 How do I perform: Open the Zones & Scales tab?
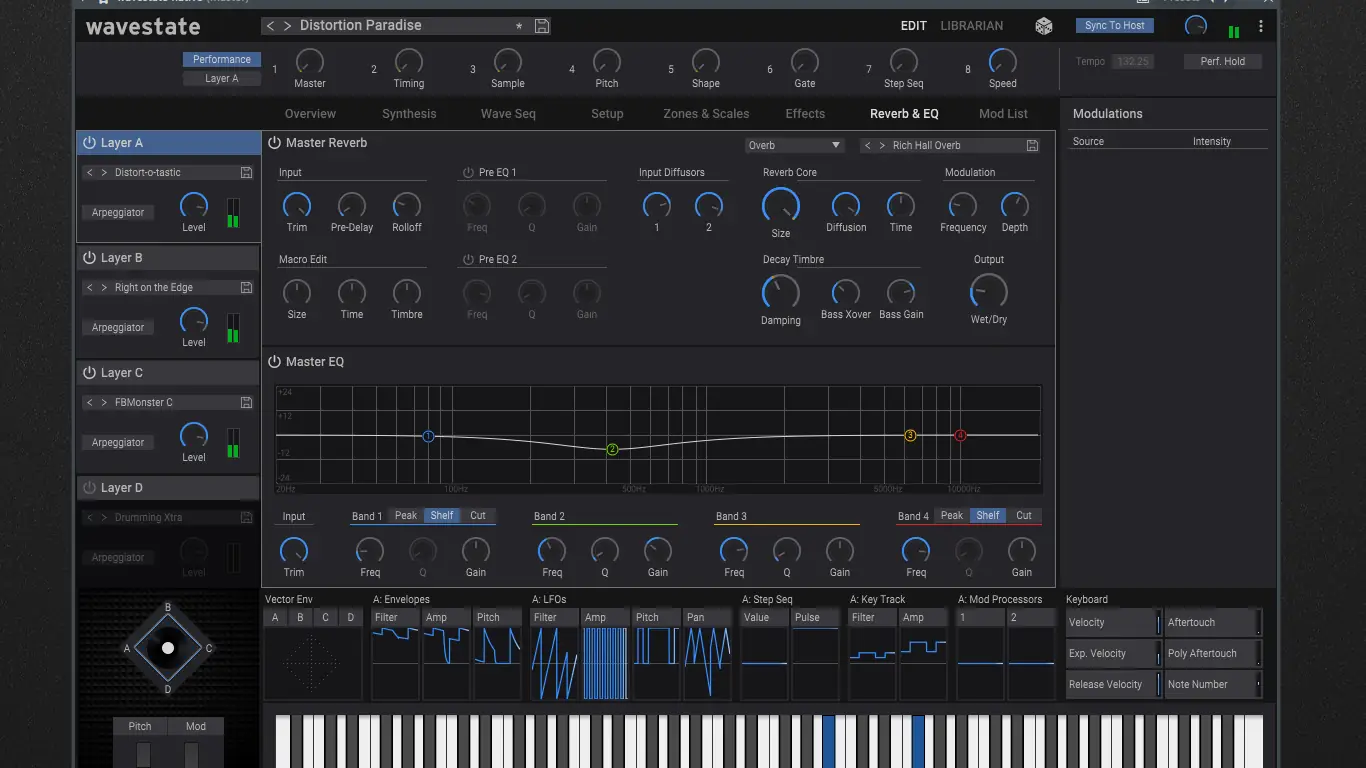(706, 114)
